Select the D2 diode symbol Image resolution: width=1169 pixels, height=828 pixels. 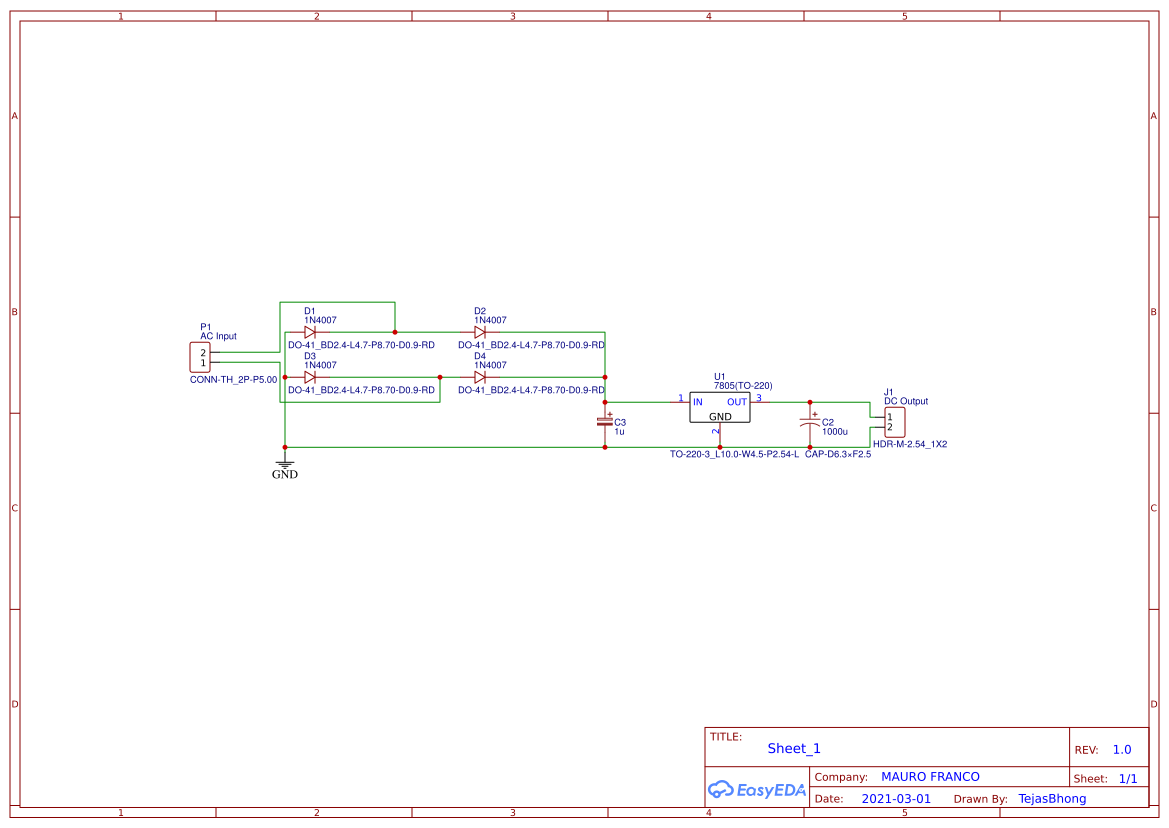pos(481,330)
